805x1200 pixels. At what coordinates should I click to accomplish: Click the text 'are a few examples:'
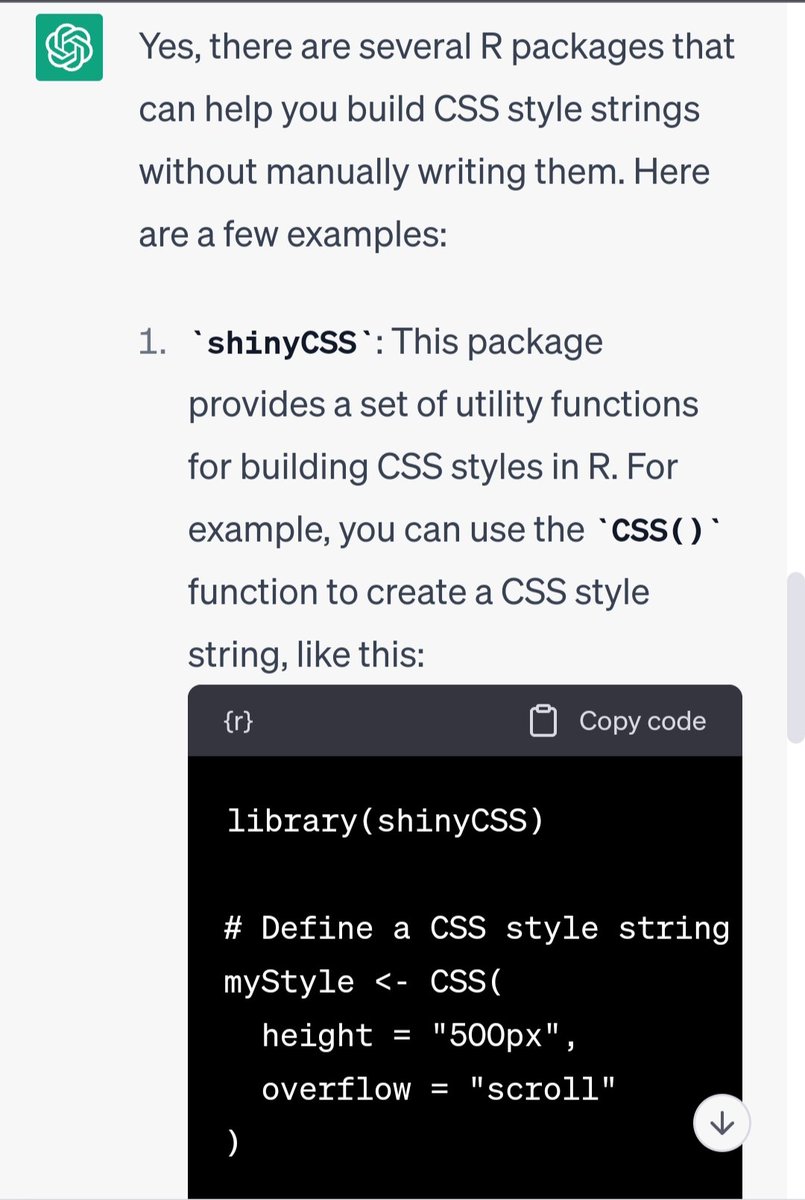point(291,235)
